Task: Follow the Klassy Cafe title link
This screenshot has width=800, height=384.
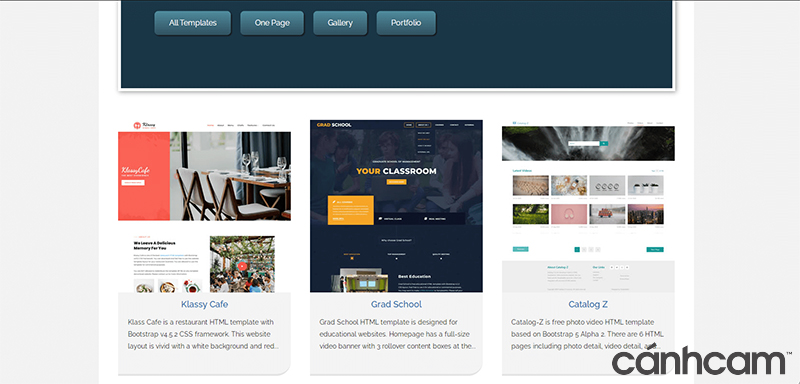Action: click(204, 304)
